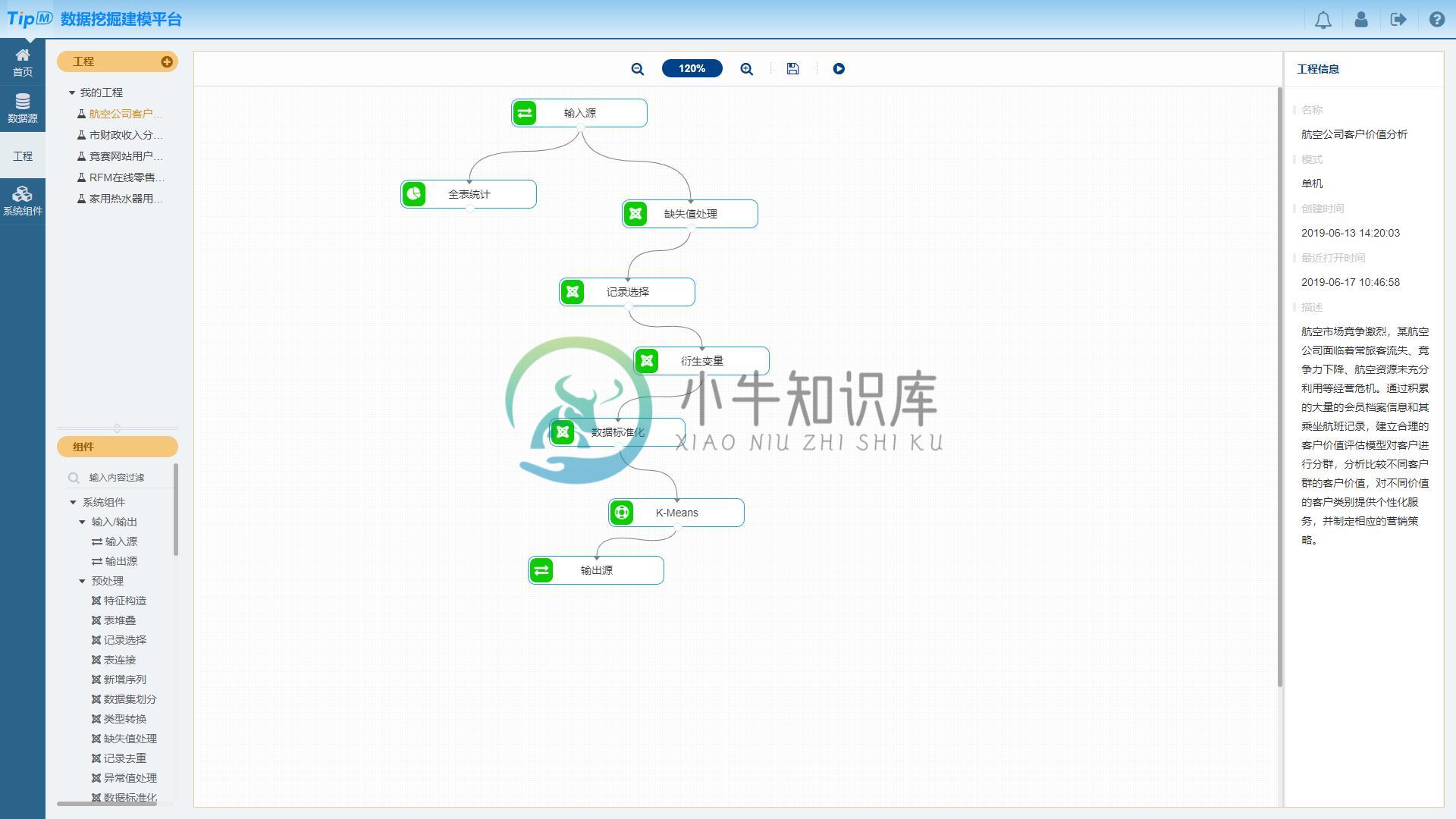The width and height of the screenshot is (1456, 819).
Task: Select the 输入源 node label
Action: [x=580, y=113]
